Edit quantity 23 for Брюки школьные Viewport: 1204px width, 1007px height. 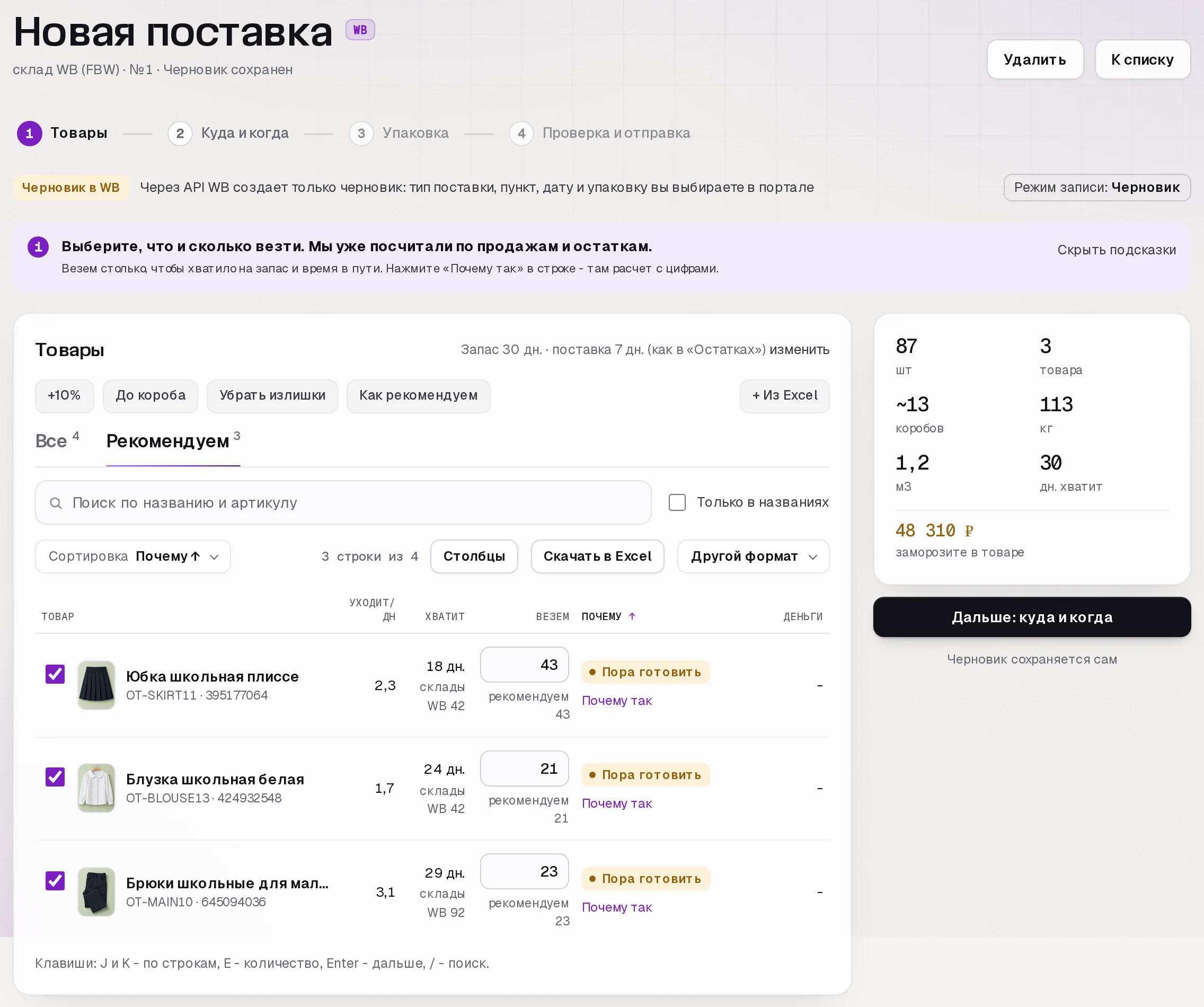525,871
